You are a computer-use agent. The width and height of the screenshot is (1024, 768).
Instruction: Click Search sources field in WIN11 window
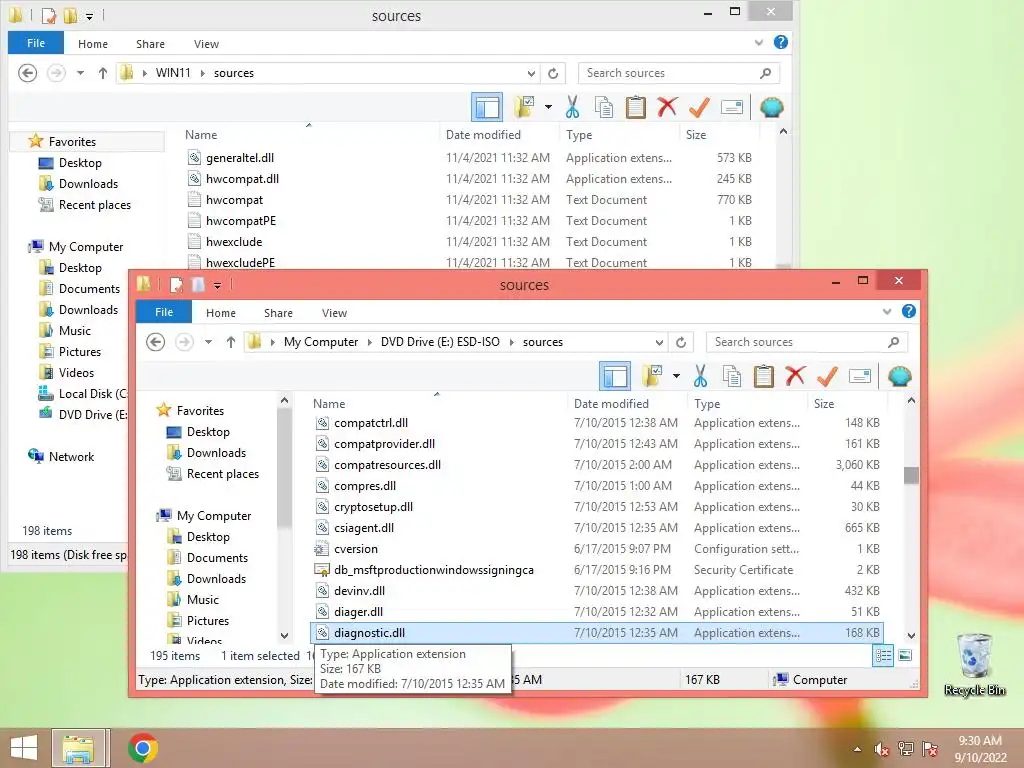679,72
